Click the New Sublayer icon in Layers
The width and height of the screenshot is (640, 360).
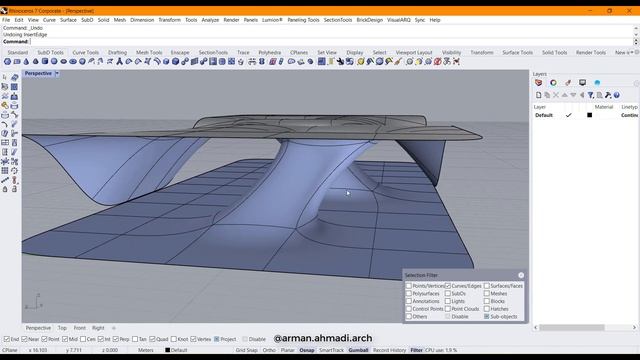[547, 95]
